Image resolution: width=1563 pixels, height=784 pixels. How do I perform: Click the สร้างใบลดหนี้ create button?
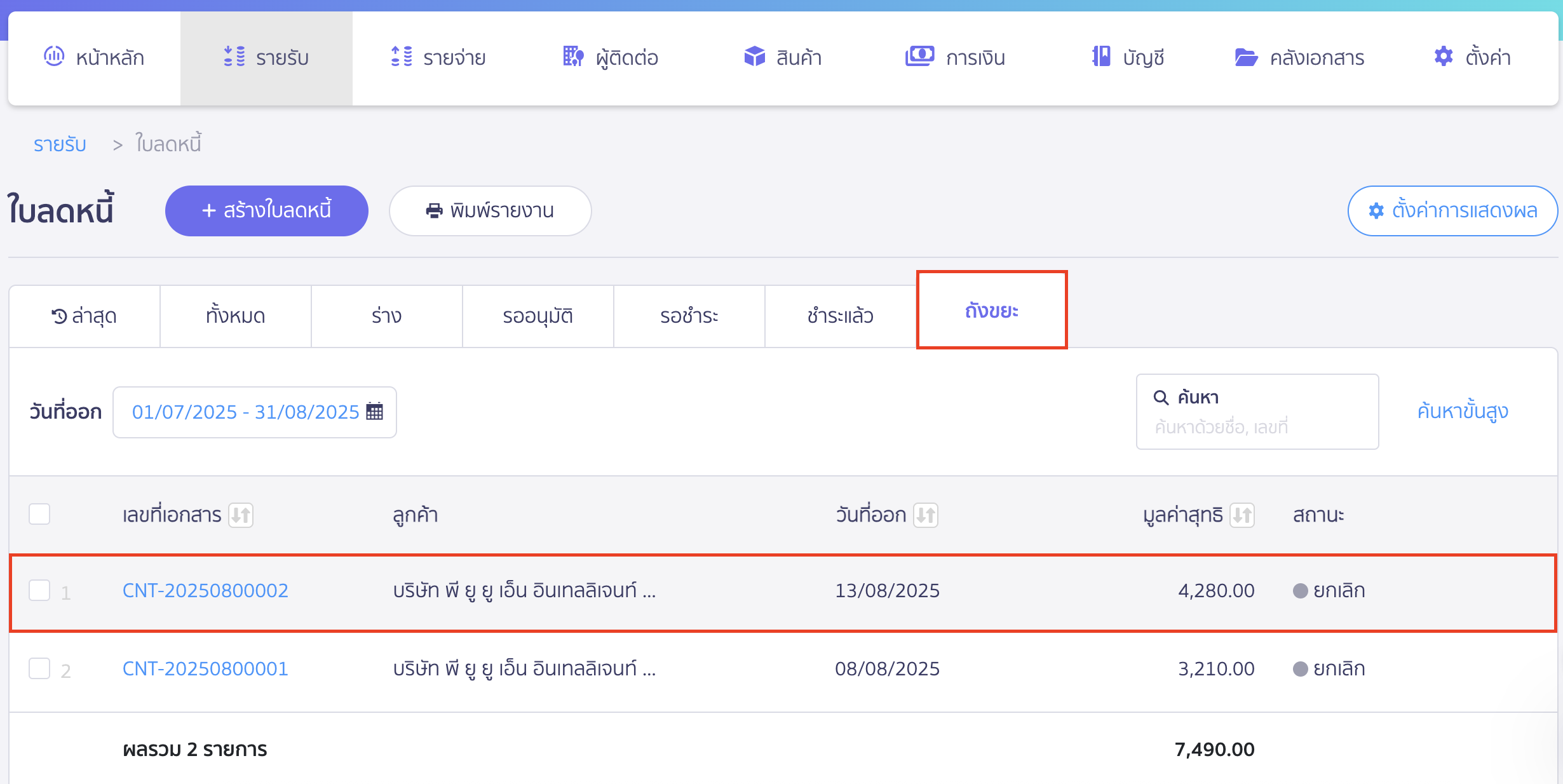click(267, 211)
